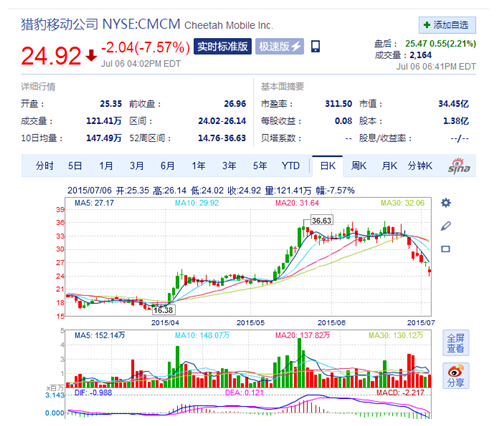The image size is (500, 426).
Task: Select the 分时 chart tab
Action: [45, 166]
